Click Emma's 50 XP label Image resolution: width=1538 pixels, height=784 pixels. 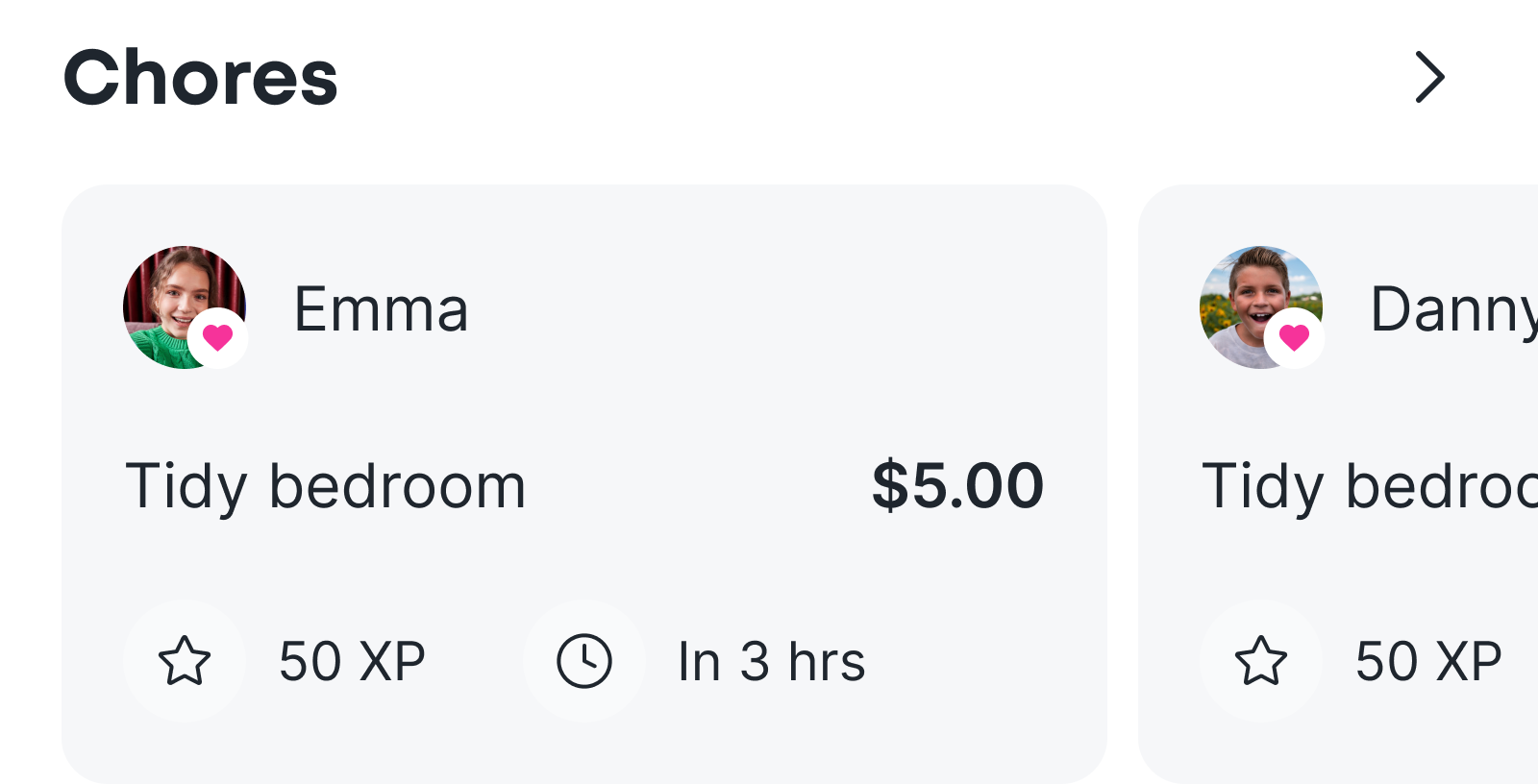[x=352, y=661]
